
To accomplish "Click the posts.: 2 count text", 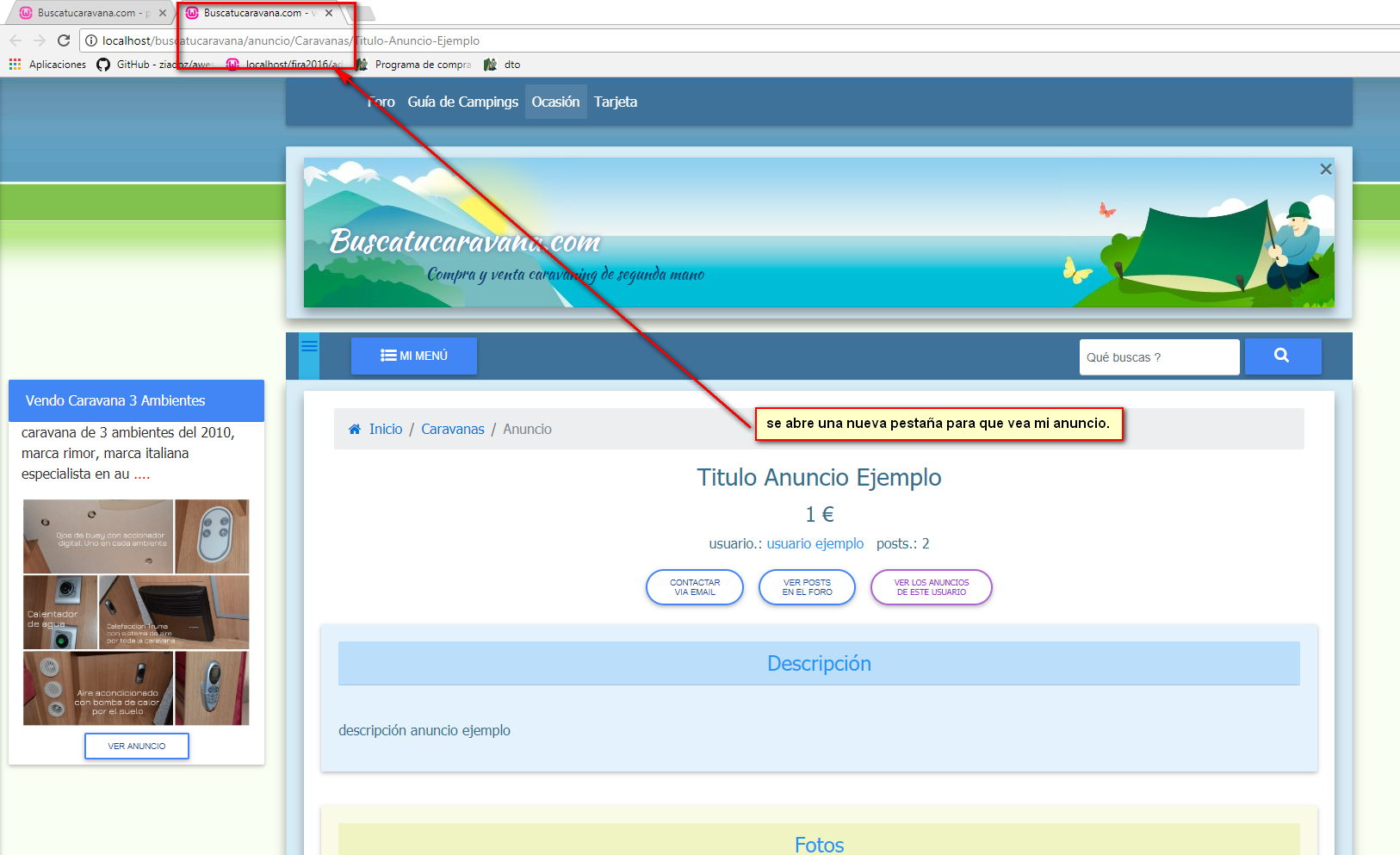I will click(x=903, y=543).
